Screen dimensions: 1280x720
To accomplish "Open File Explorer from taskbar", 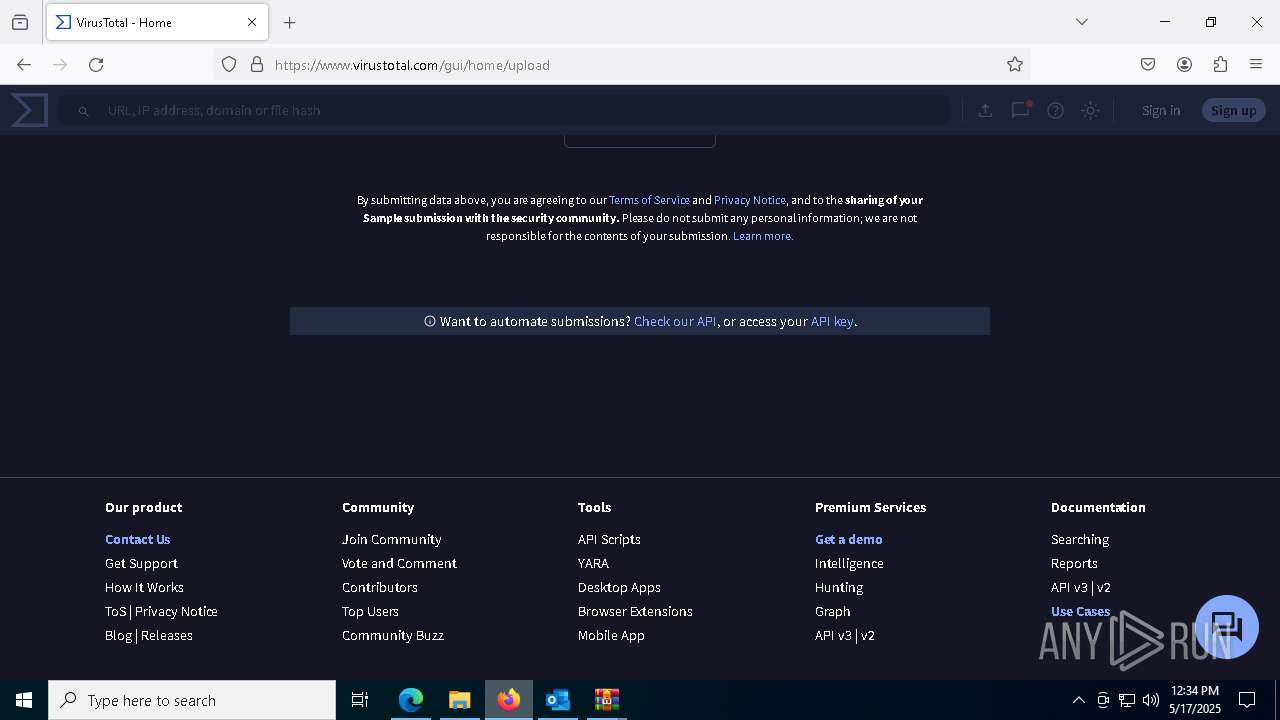I will click(459, 700).
